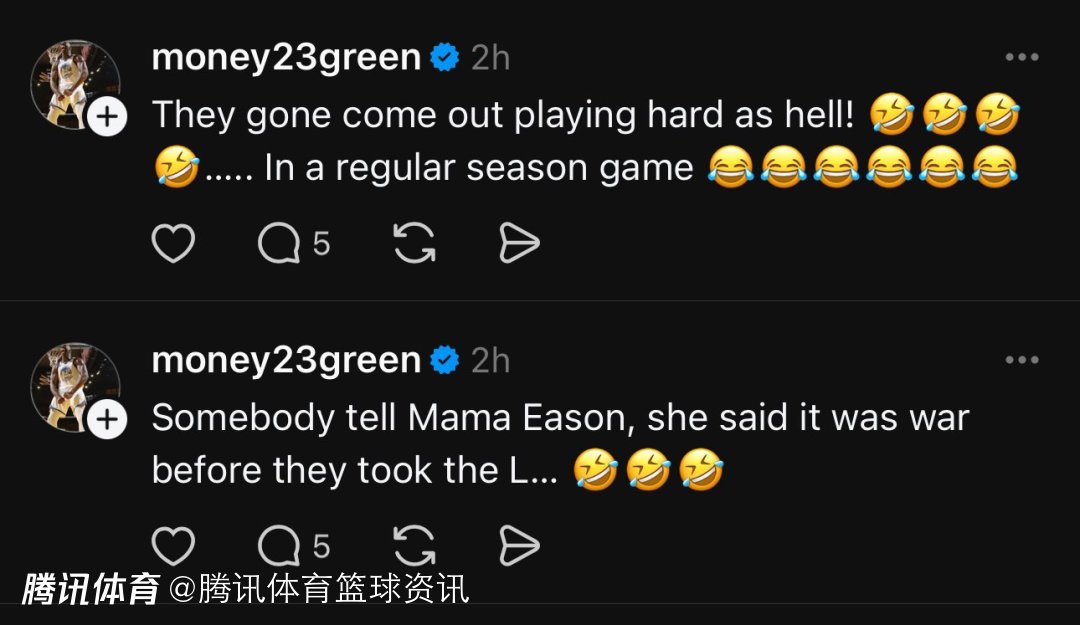The width and height of the screenshot is (1080, 625).
Task: Like the Mama Eason post
Action: [x=173, y=546]
